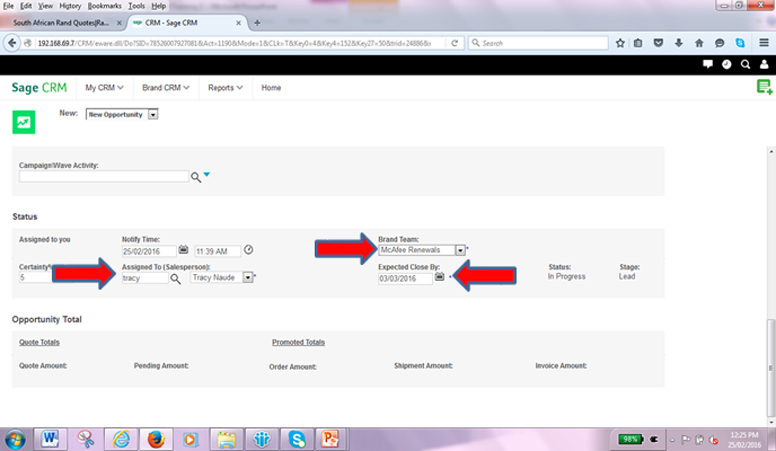The width and height of the screenshot is (776, 451).
Task: Open the Notify Time calendar picker
Action: pyautogui.click(x=183, y=250)
